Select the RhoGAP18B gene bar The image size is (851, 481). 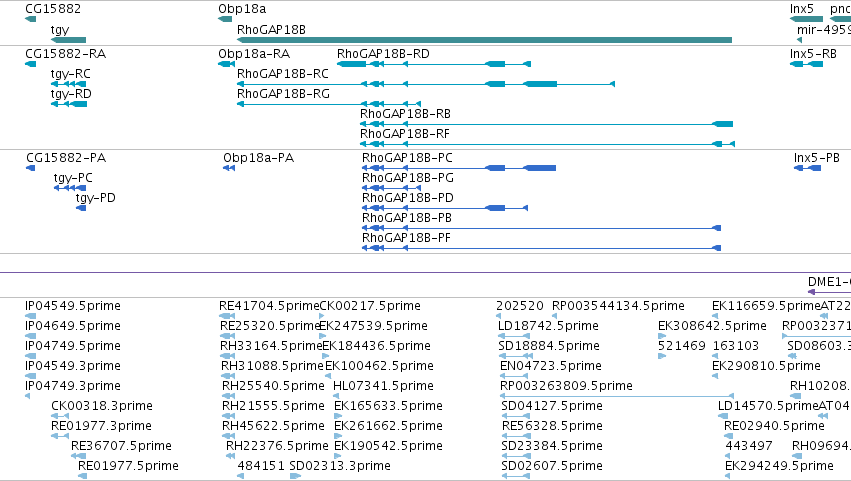pyautogui.click(x=485, y=40)
